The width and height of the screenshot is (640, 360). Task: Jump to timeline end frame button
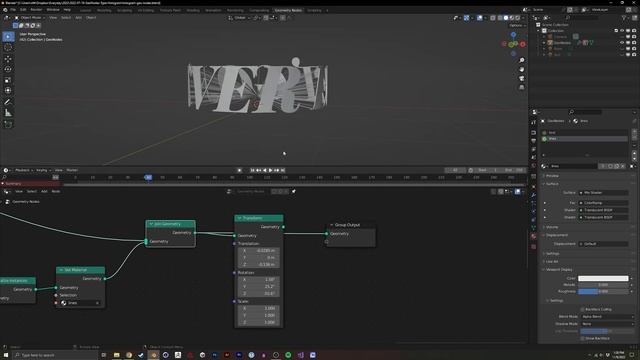coord(283,170)
